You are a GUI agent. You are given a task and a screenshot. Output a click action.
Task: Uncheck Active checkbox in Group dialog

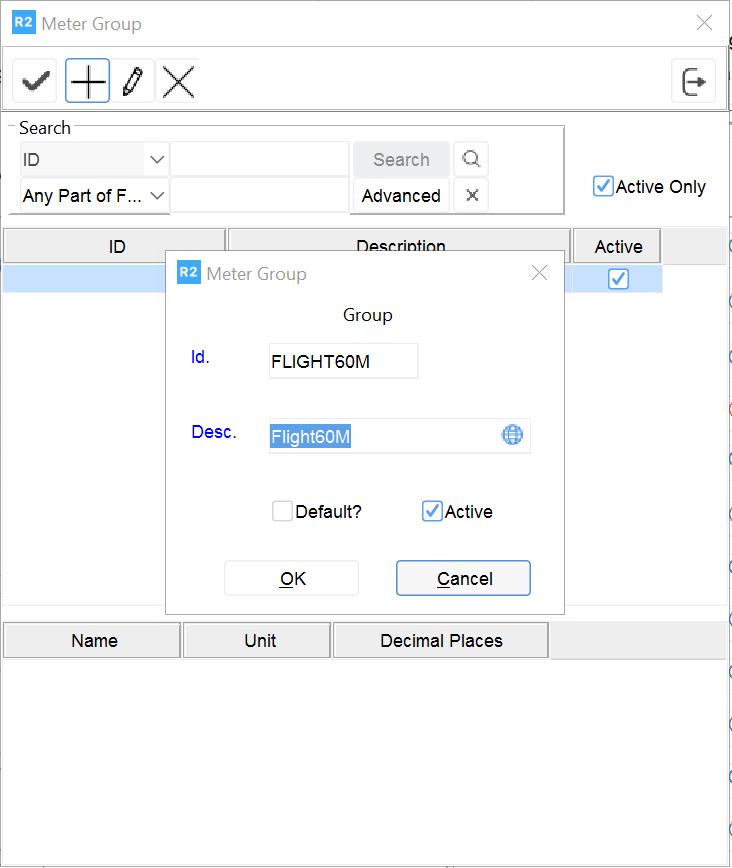tap(432, 512)
